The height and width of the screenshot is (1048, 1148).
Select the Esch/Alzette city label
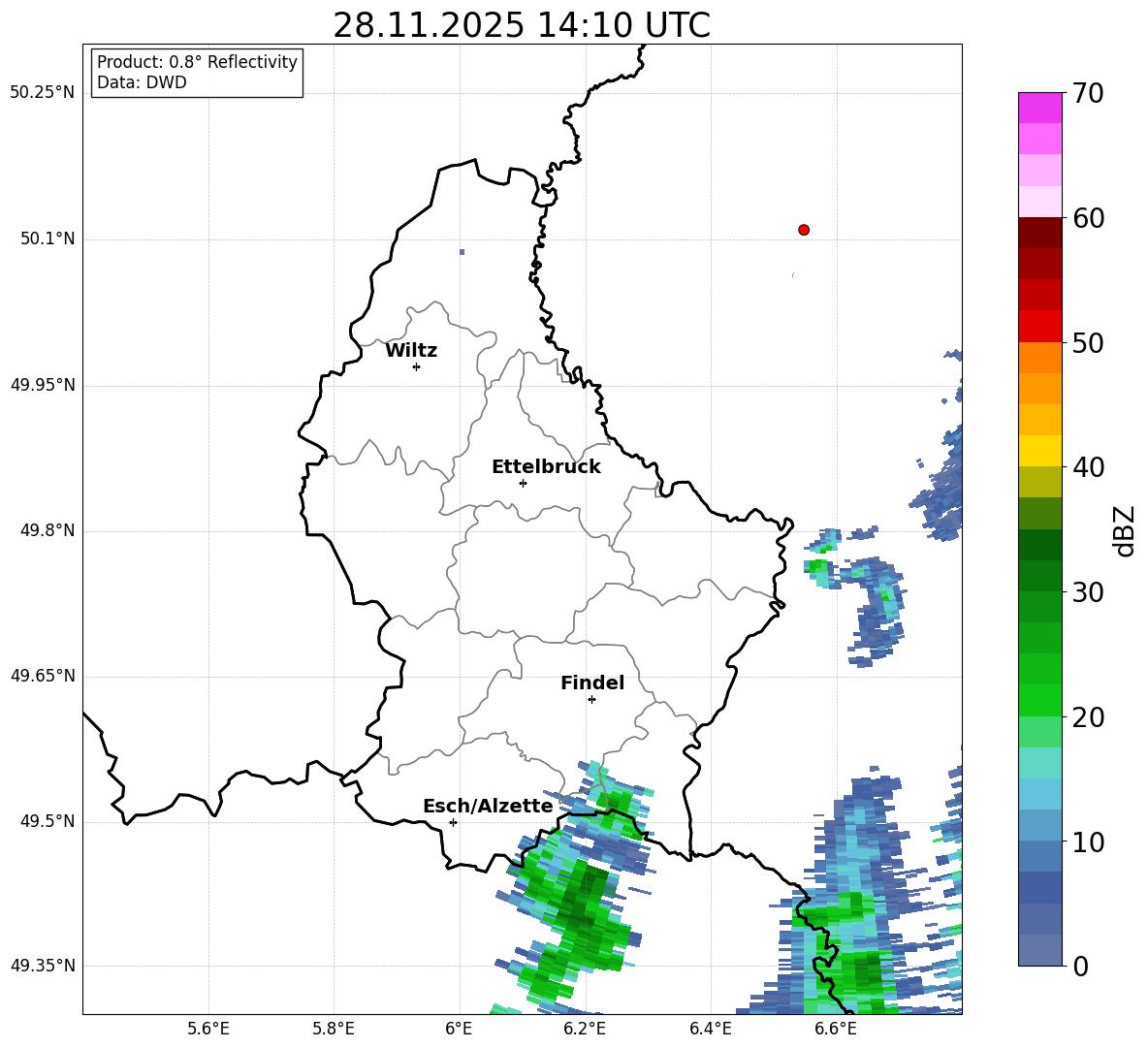489,806
